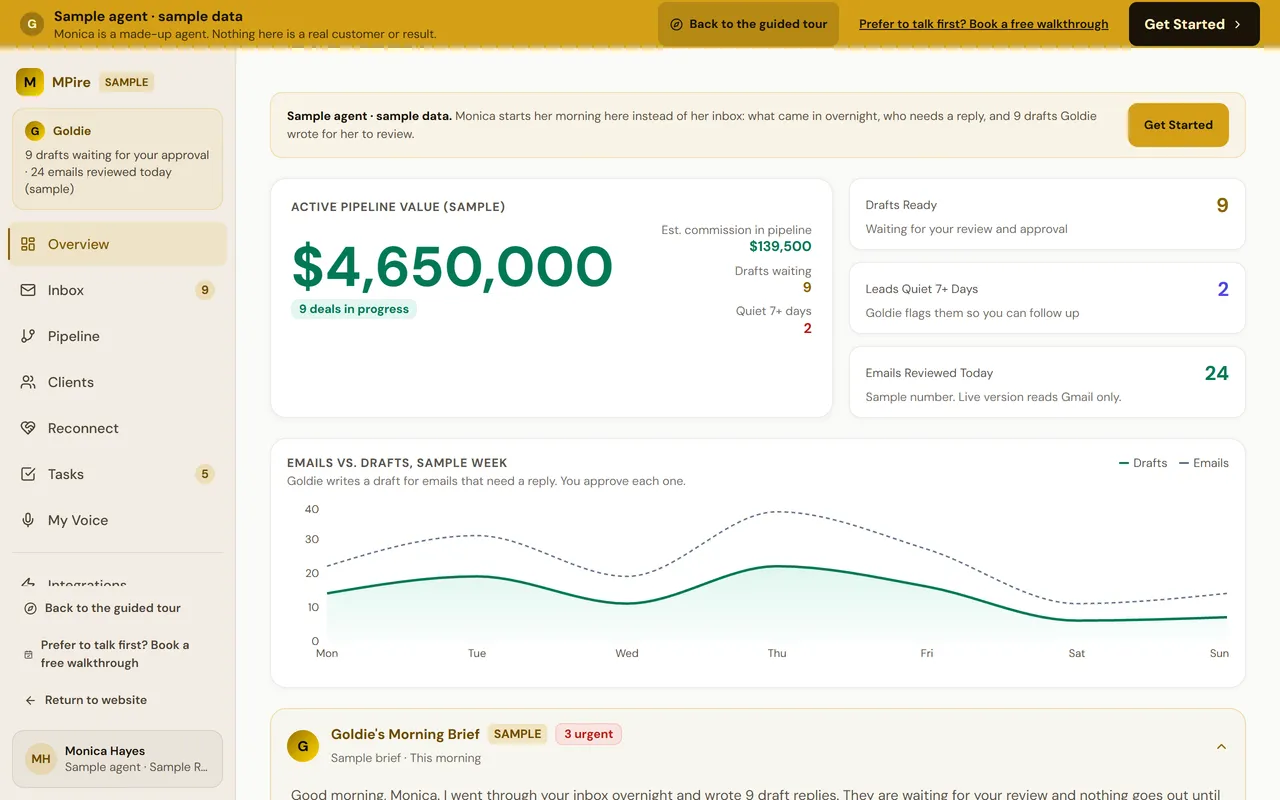Click the G avatar in top sample banner
This screenshot has width=1280, height=800.
click(32, 24)
